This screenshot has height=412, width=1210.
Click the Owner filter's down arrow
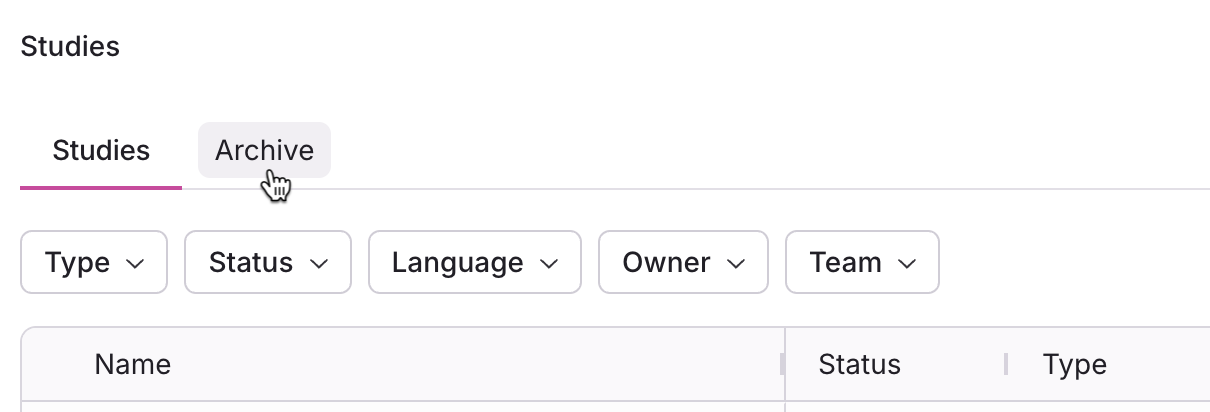(x=736, y=263)
